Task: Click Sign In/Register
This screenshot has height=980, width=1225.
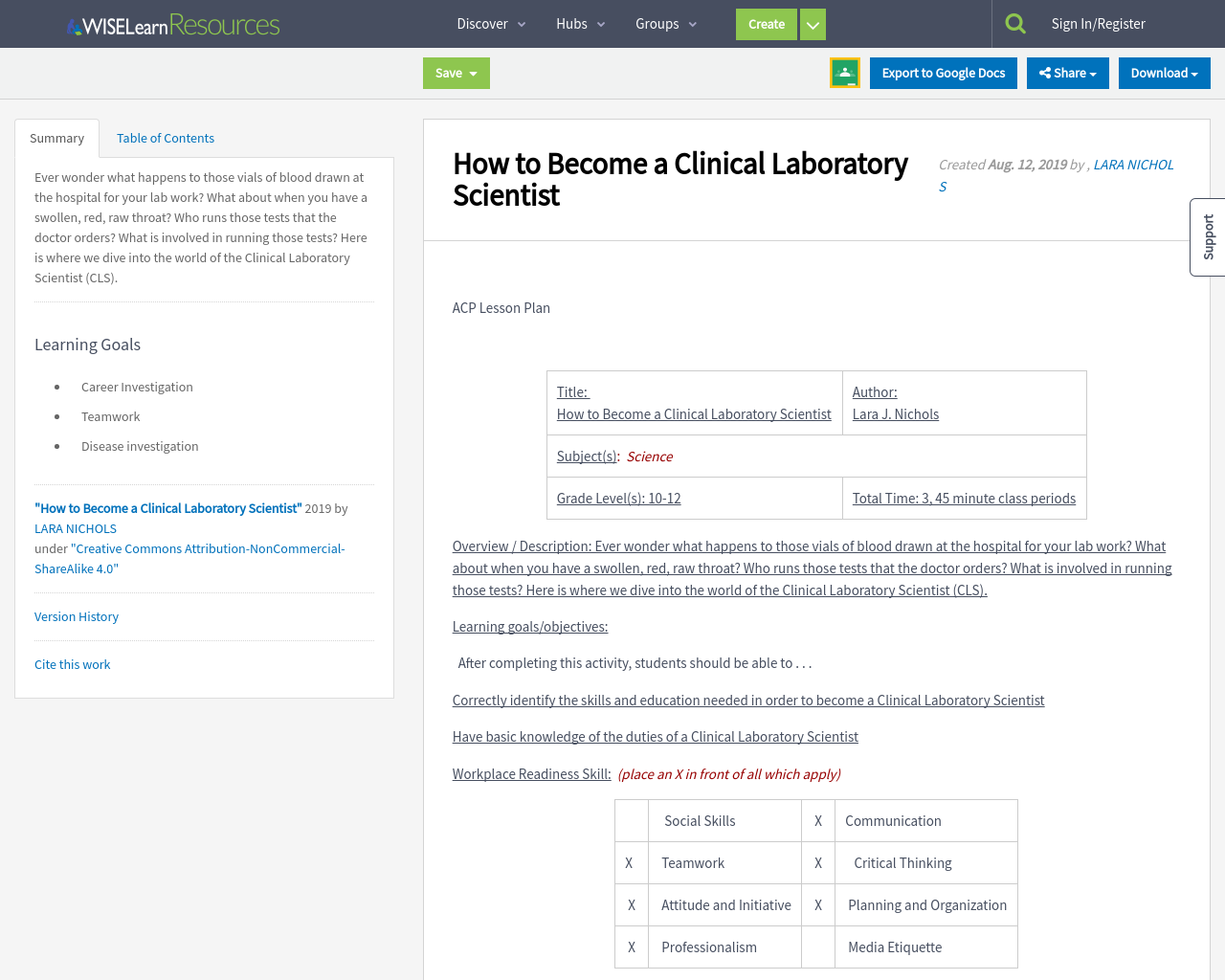Action: 1099,23
